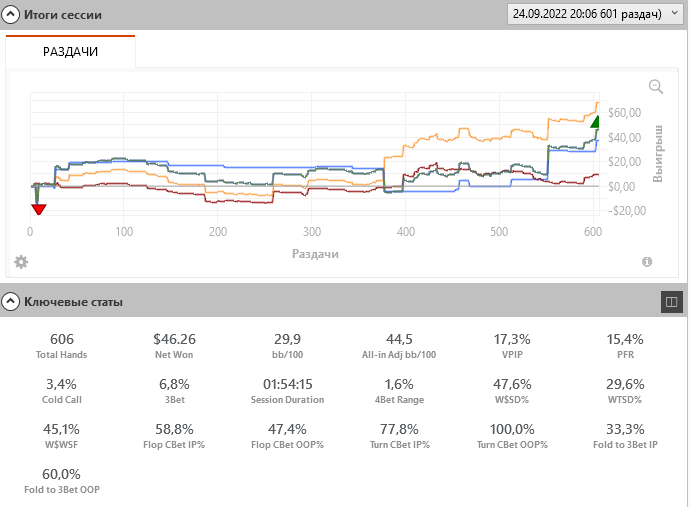Click the chart info icon
This screenshot has height=507, width=690.
tap(647, 262)
